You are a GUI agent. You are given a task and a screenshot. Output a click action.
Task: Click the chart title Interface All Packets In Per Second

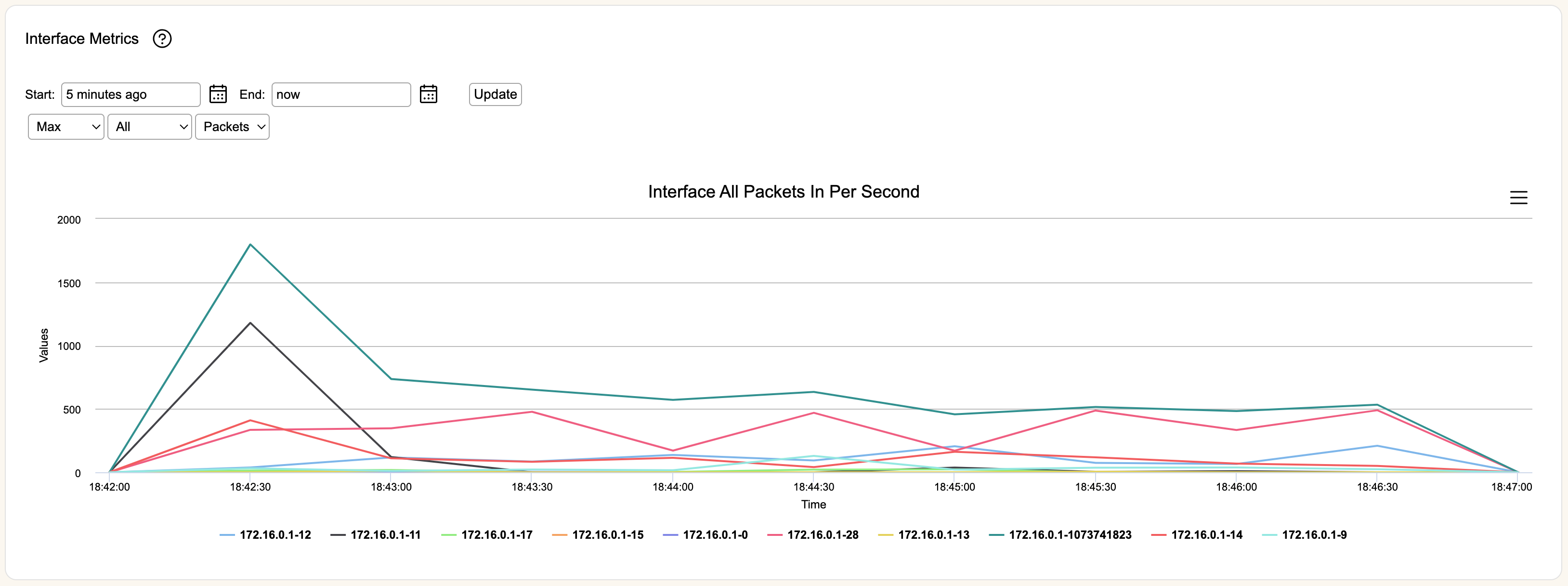click(x=784, y=192)
